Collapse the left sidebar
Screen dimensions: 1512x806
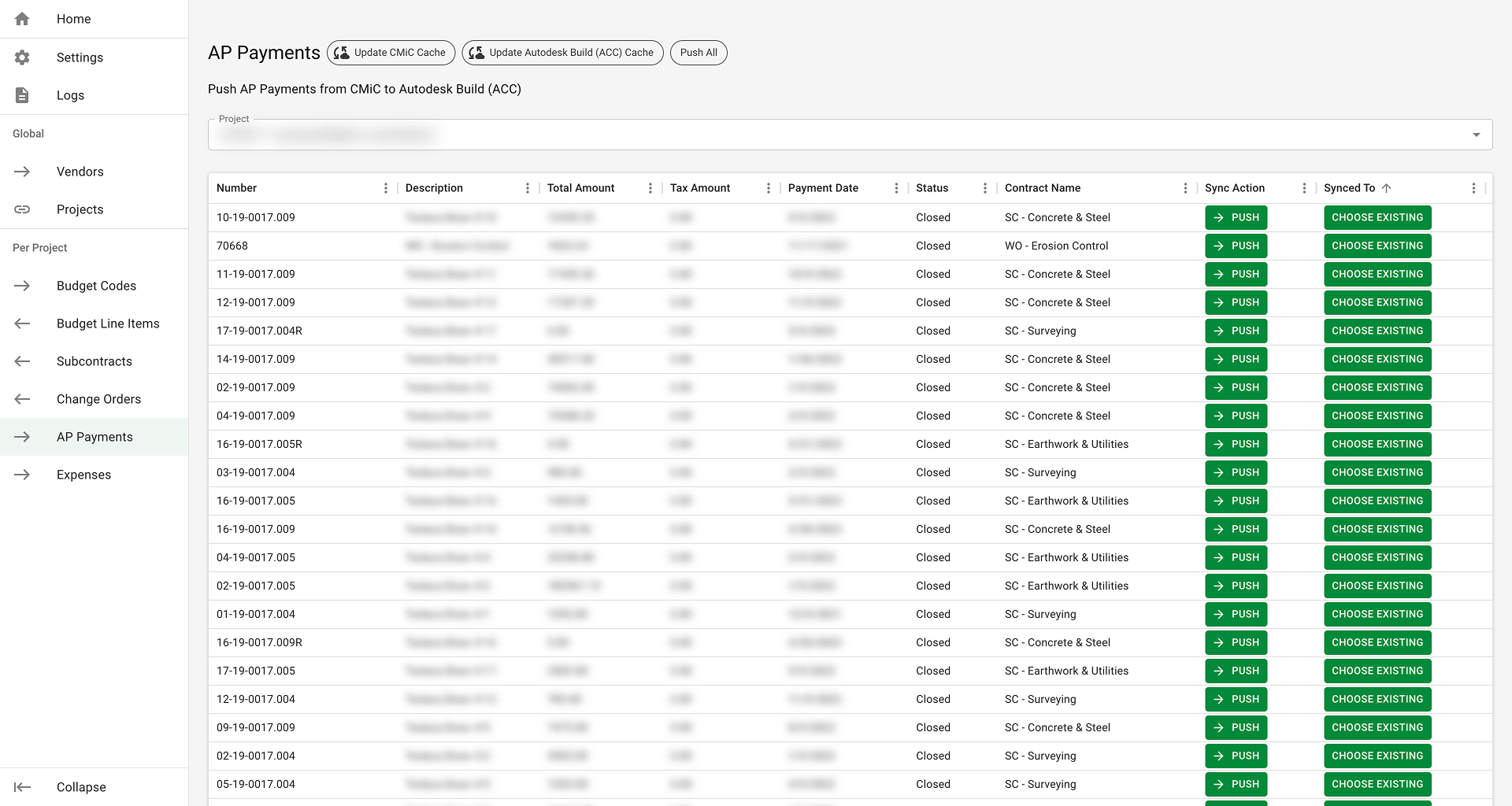[x=80, y=787]
